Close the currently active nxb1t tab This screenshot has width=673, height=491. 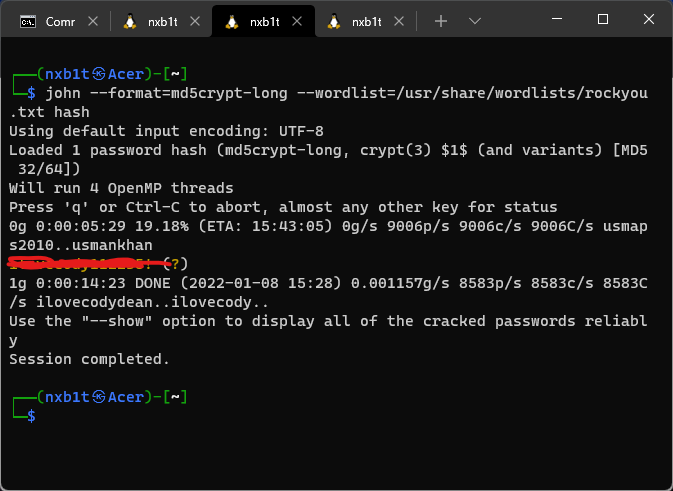tap(298, 21)
